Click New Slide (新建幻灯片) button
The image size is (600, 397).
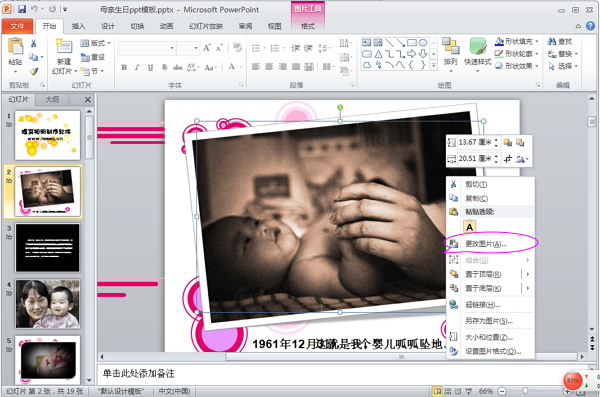(64, 56)
